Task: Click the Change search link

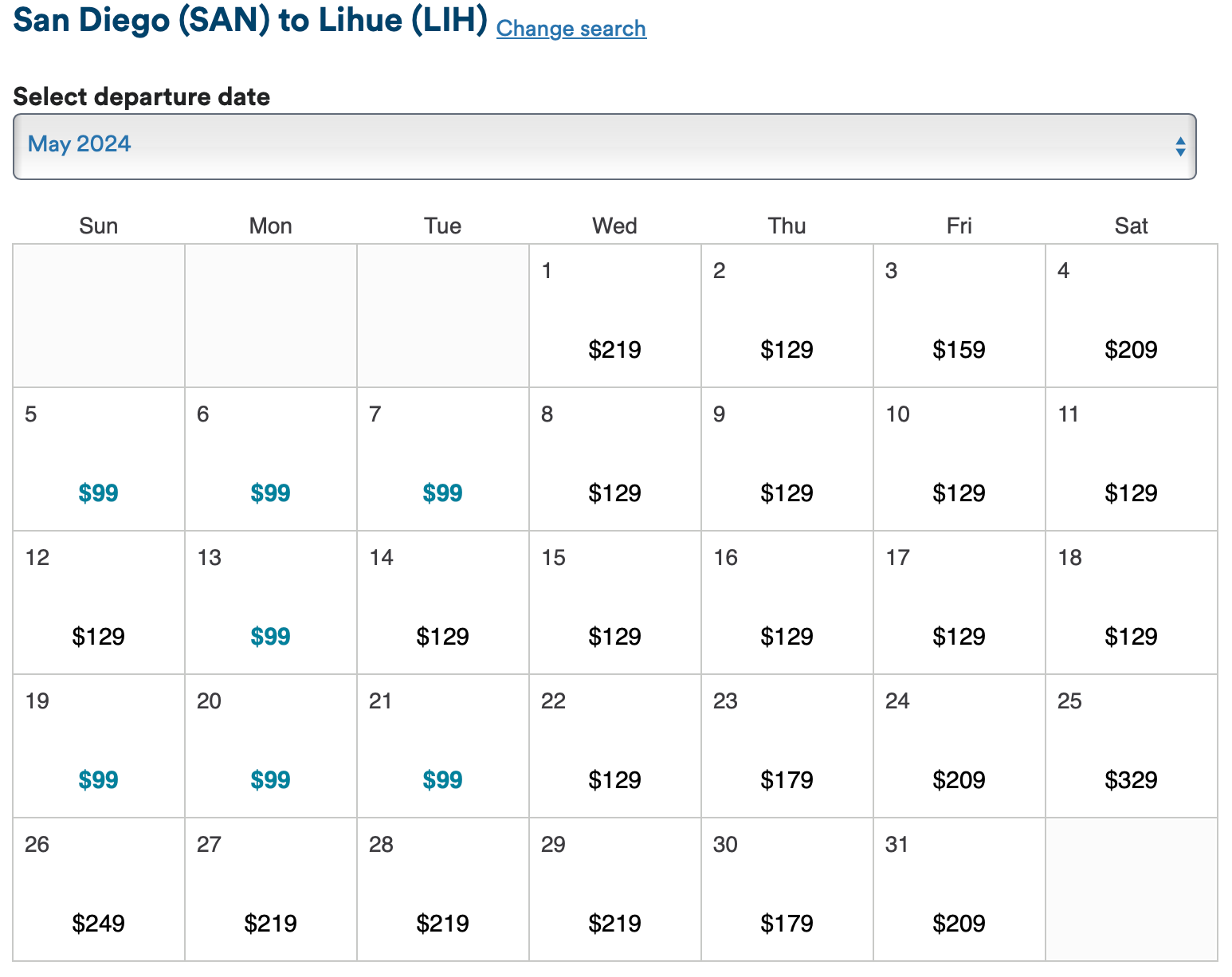Action: (571, 29)
